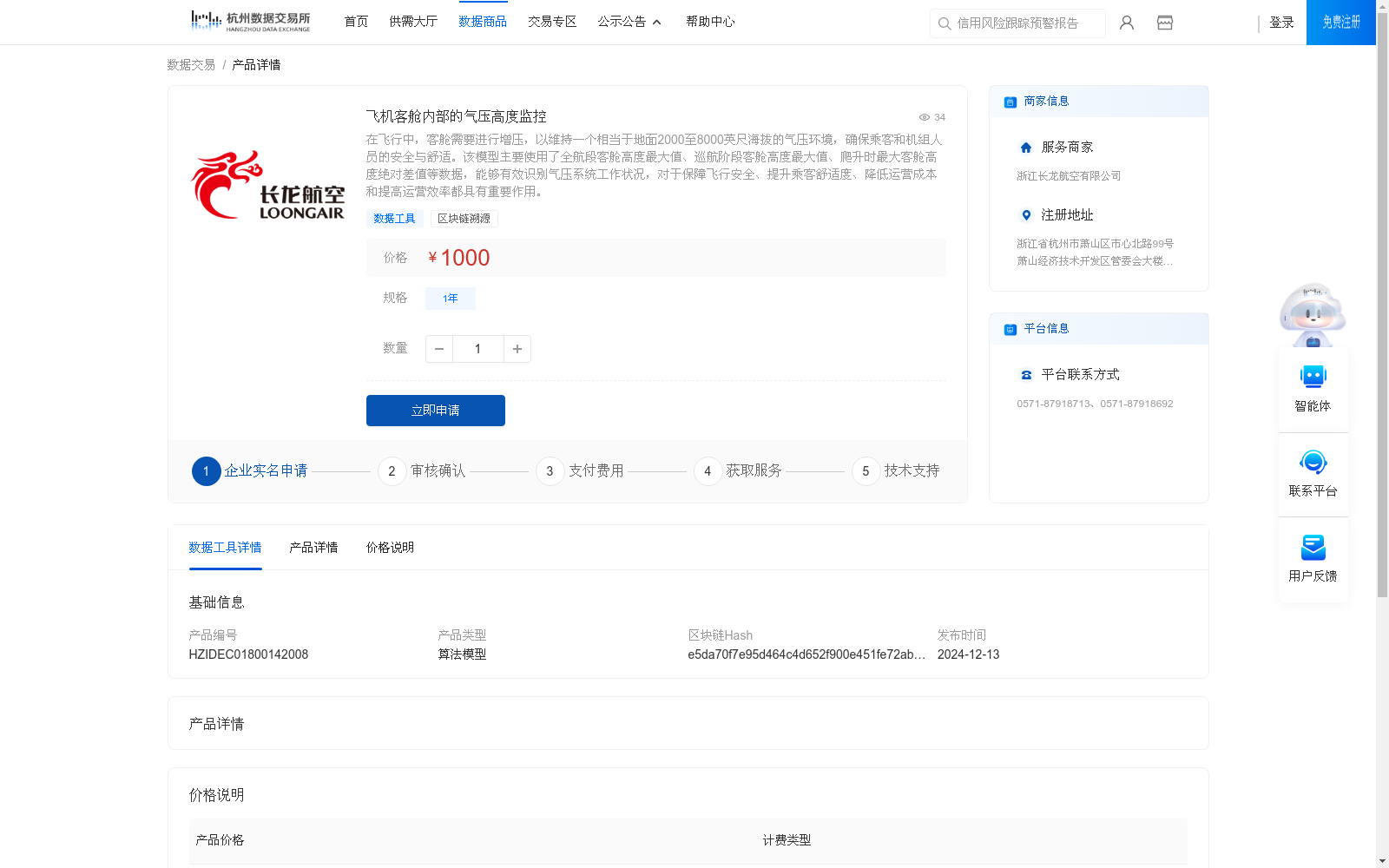Click the 计费类型 table header

point(787,840)
